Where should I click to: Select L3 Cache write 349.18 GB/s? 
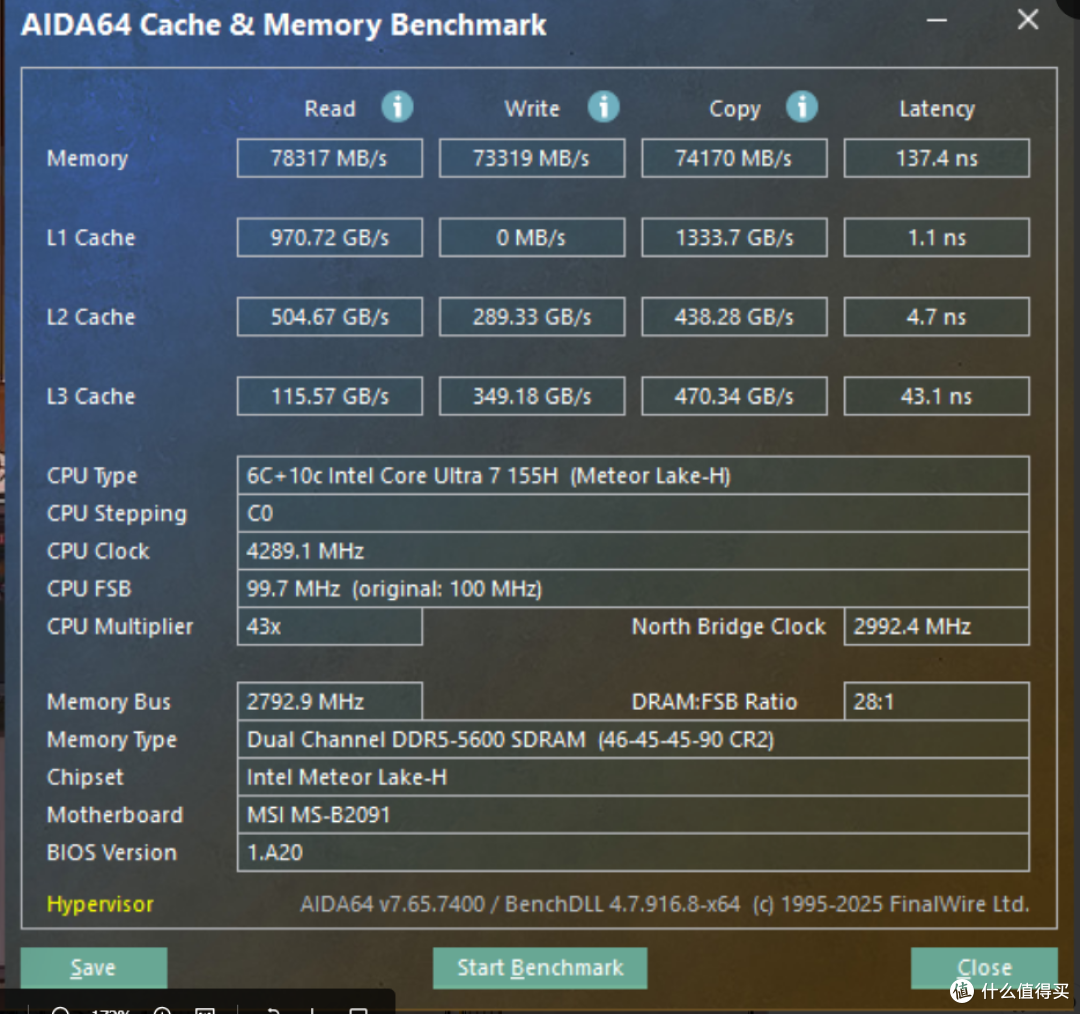(532, 396)
